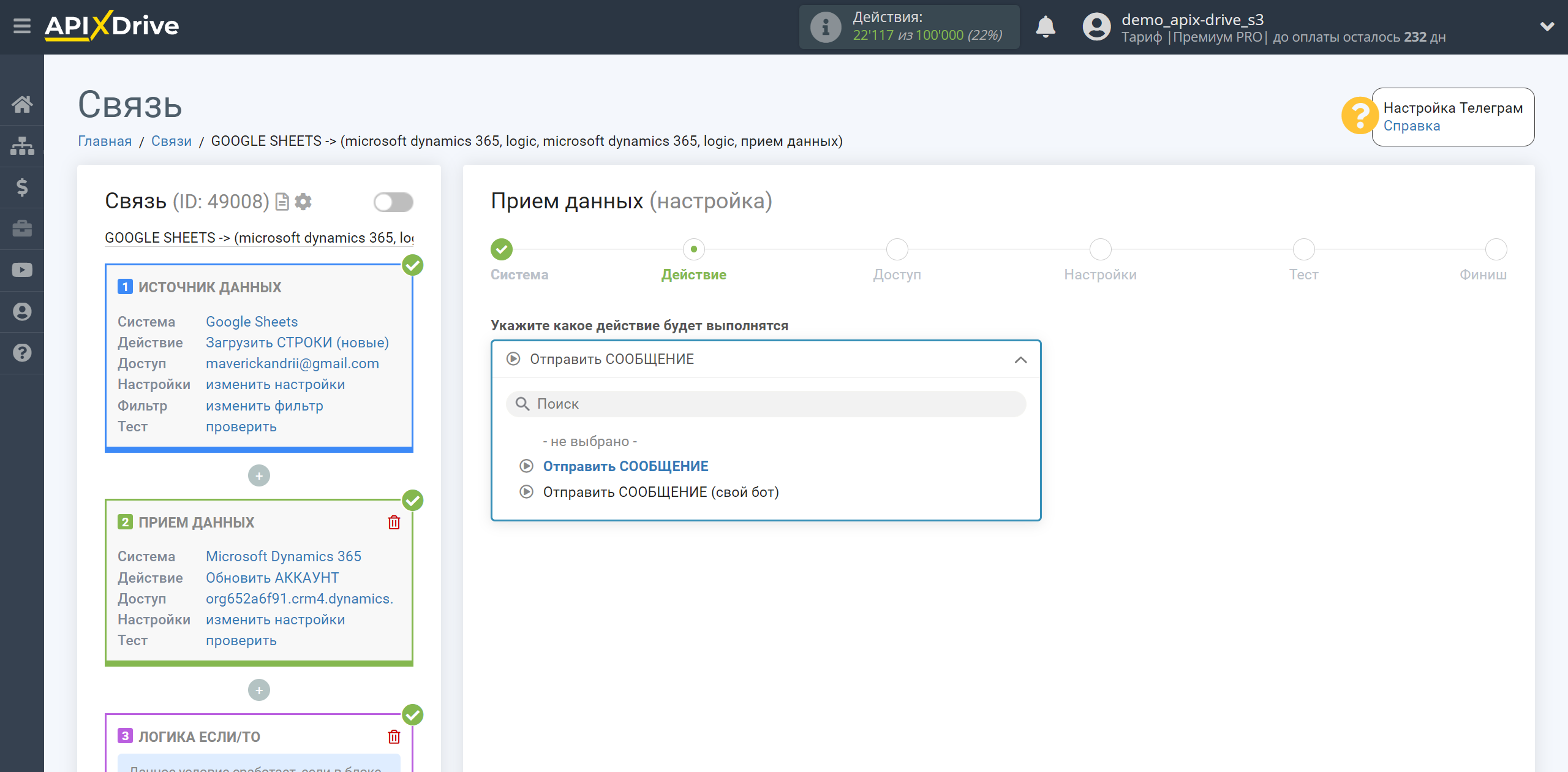
Task: Click изменить настройки in ПРИЕМ ДАННЫХ block
Action: point(276,619)
